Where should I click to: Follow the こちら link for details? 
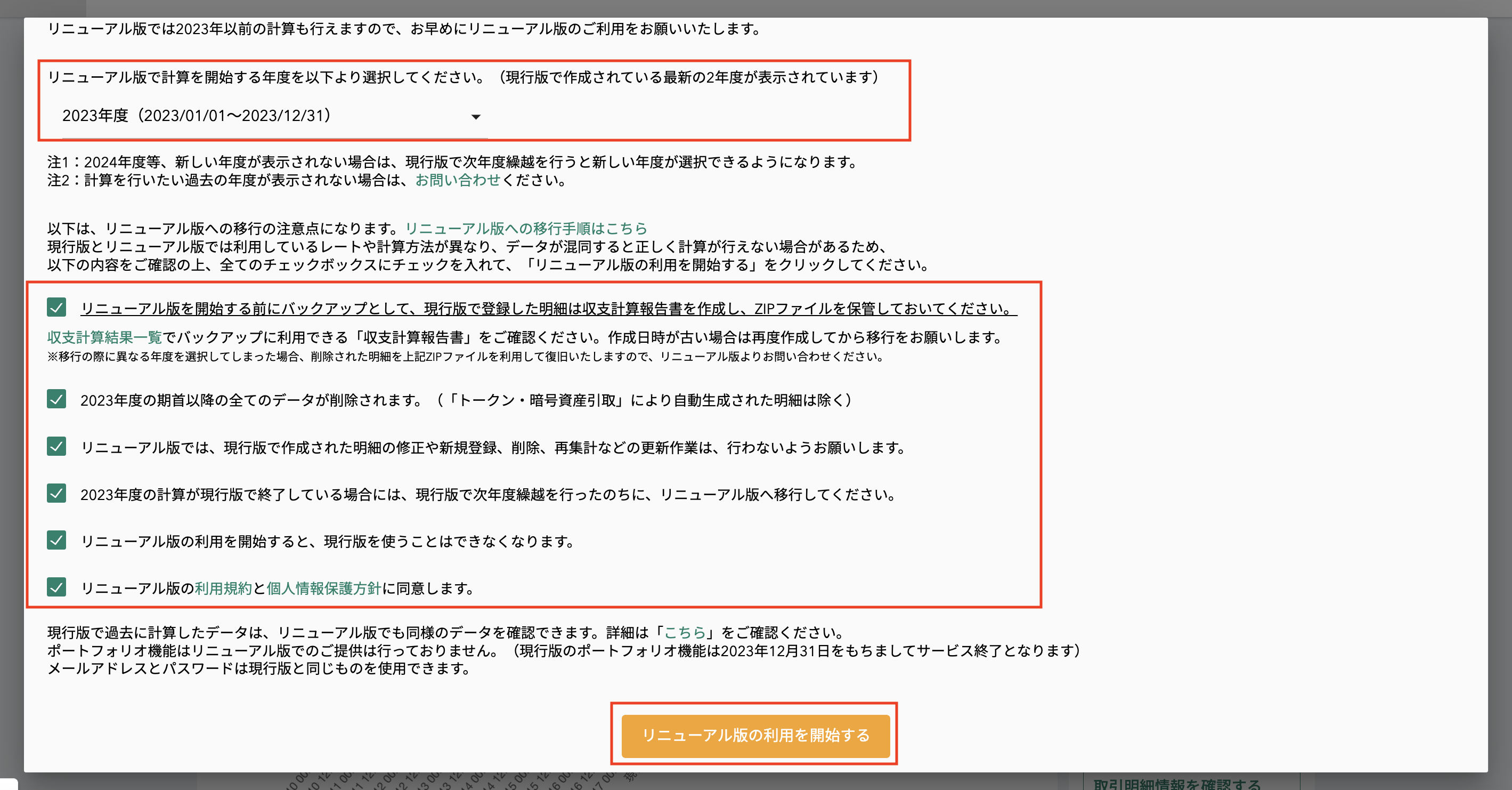(x=685, y=633)
